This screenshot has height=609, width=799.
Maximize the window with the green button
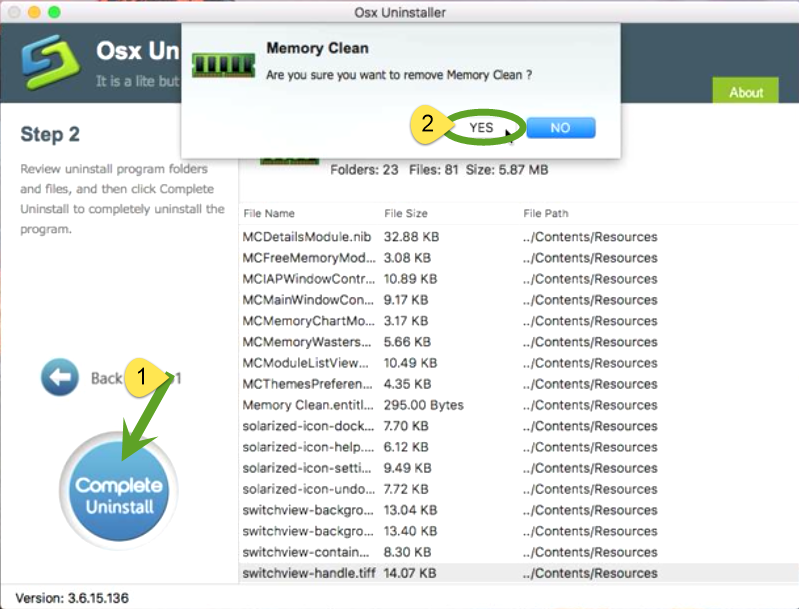54,12
